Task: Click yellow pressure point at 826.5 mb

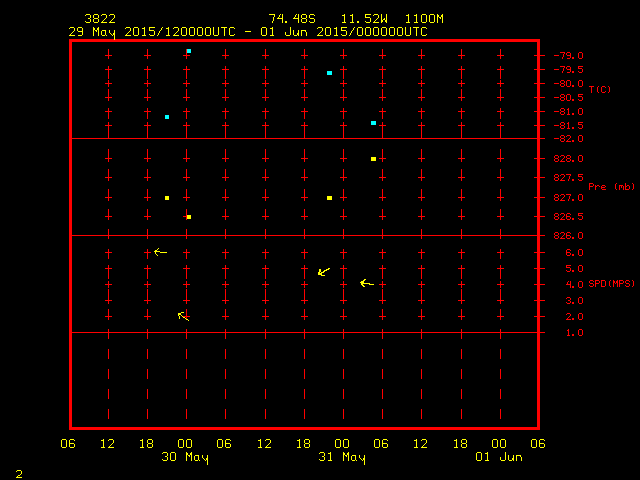Action: point(188,217)
